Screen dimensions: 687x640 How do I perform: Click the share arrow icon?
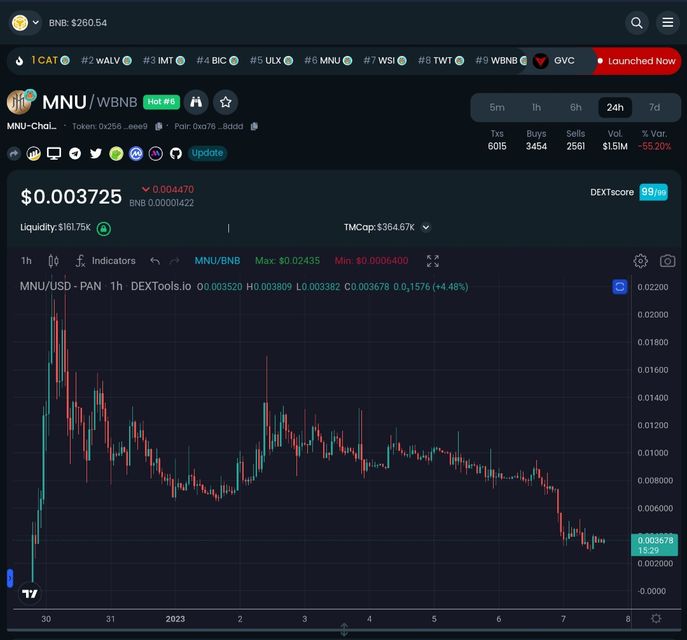(x=14, y=153)
